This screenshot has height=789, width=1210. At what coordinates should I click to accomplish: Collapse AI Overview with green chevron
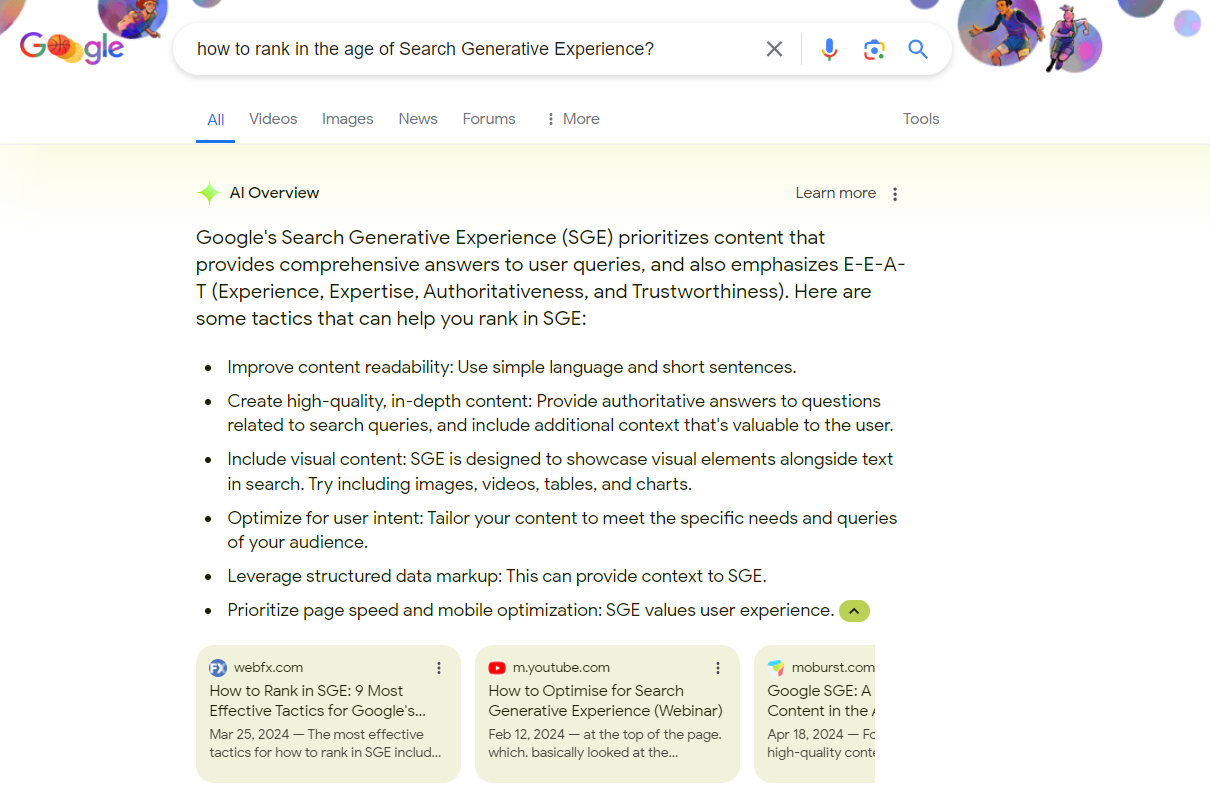pyautogui.click(x=854, y=611)
